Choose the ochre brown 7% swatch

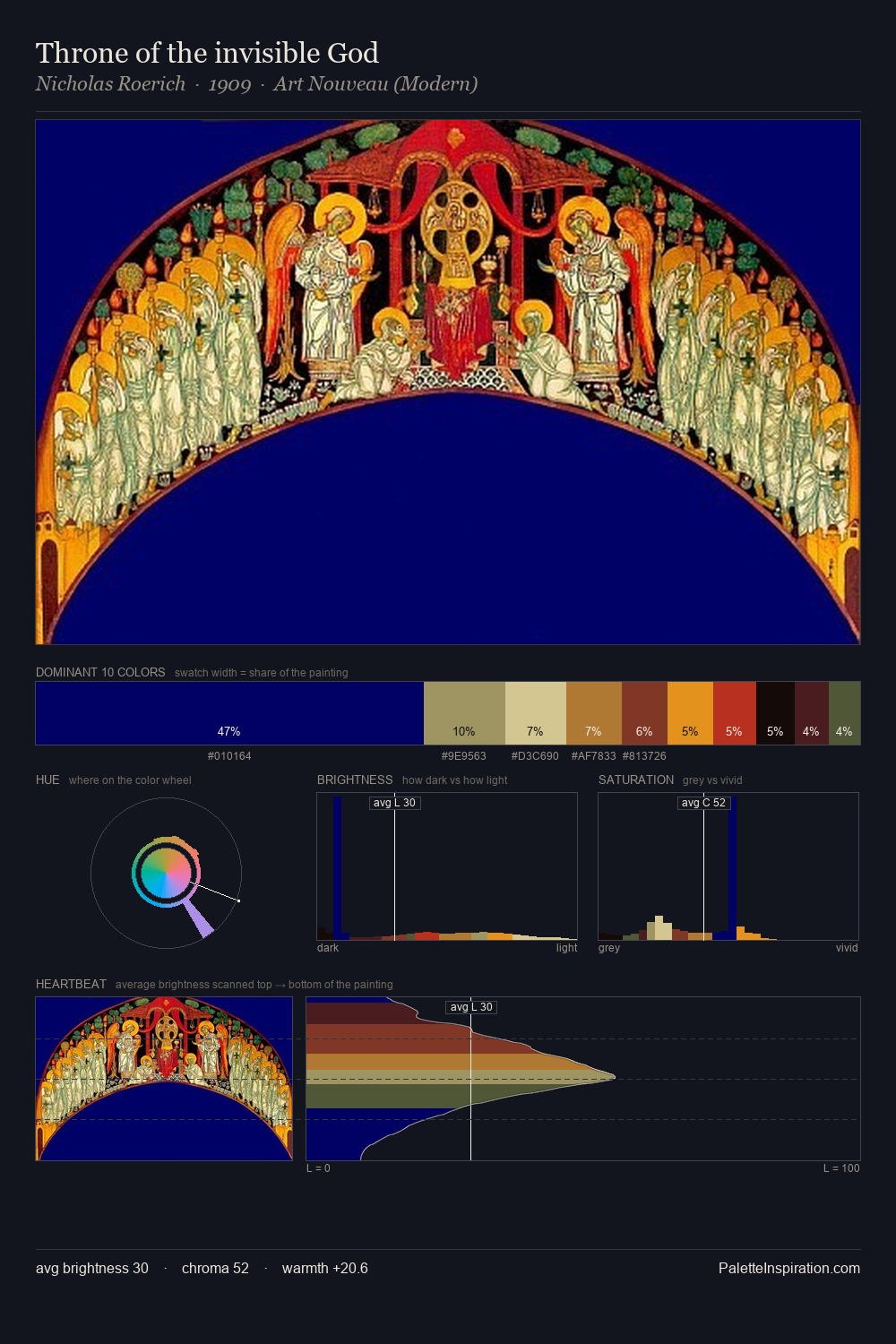(x=594, y=713)
